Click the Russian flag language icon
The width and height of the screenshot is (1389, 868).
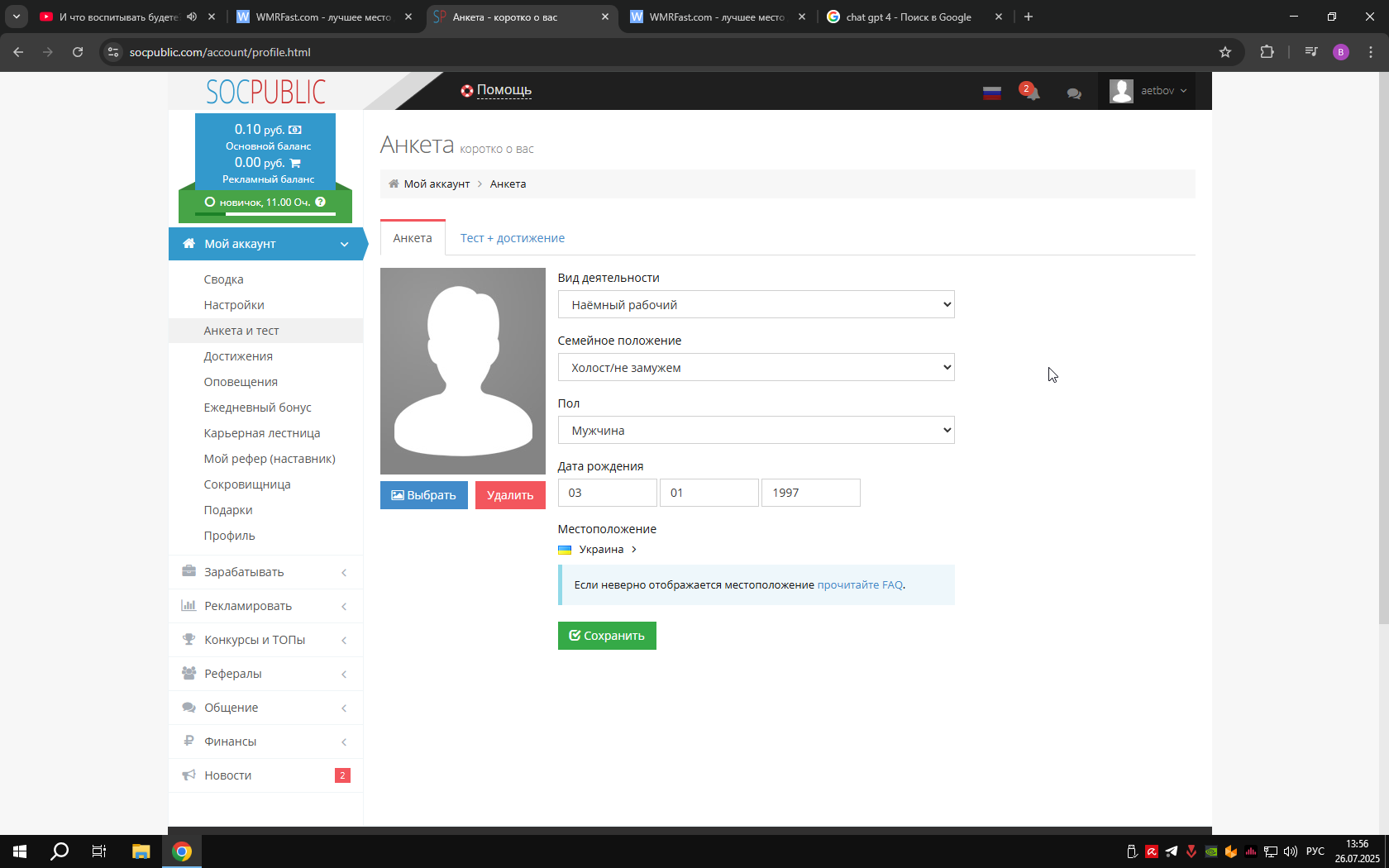pyautogui.click(x=992, y=93)
